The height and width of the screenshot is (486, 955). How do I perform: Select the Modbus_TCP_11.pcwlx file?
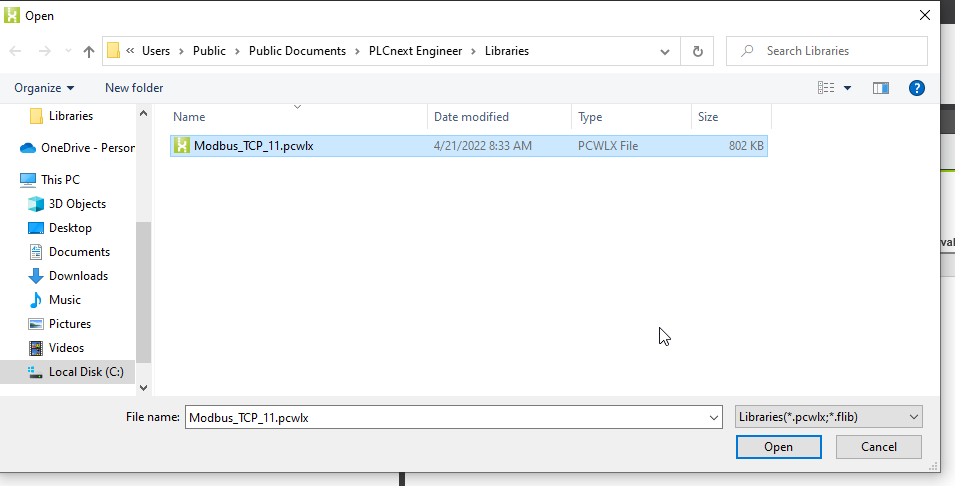tap(468, 146)
